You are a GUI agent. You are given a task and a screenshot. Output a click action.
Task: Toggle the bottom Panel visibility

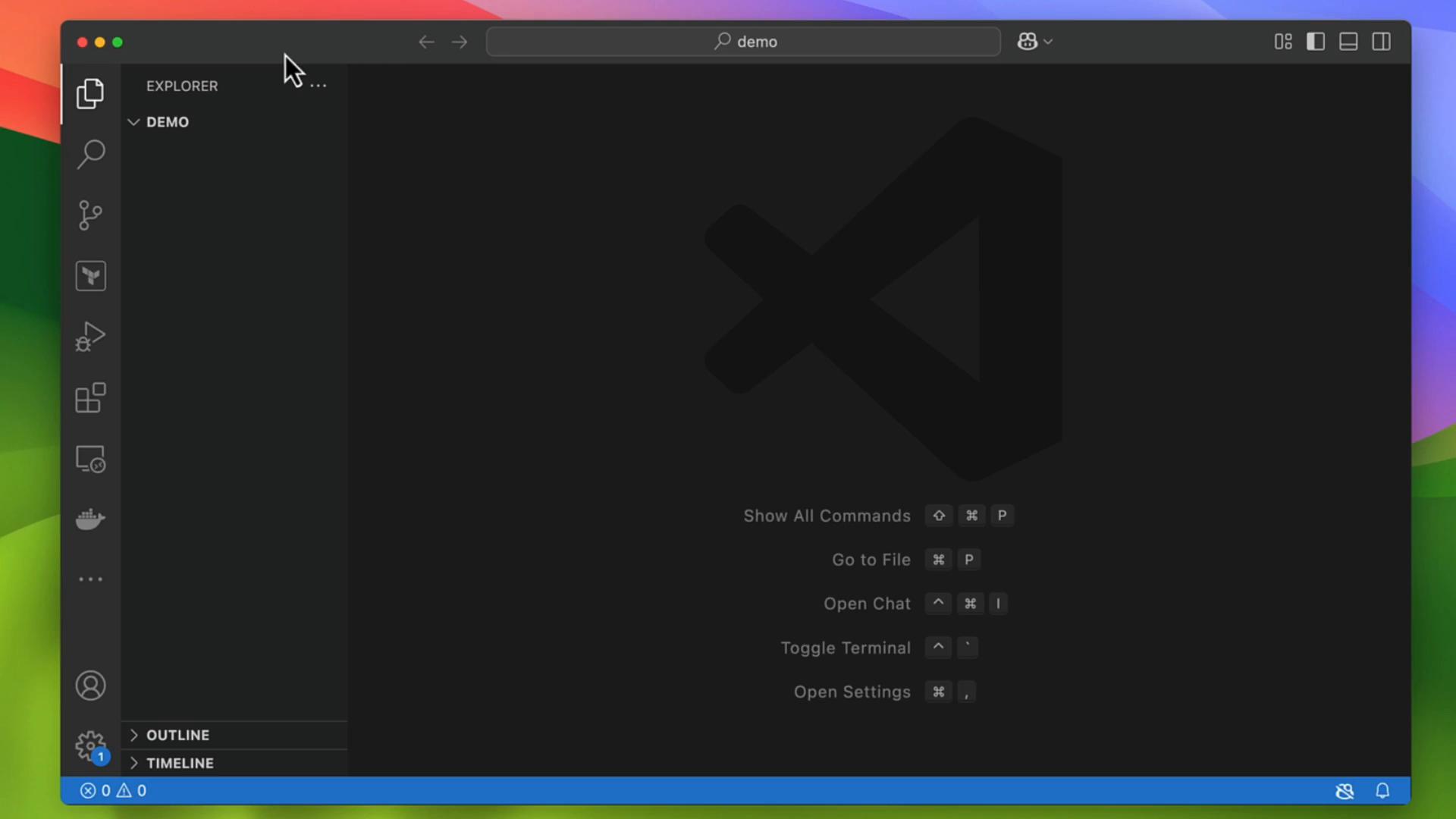point(1348,42)
